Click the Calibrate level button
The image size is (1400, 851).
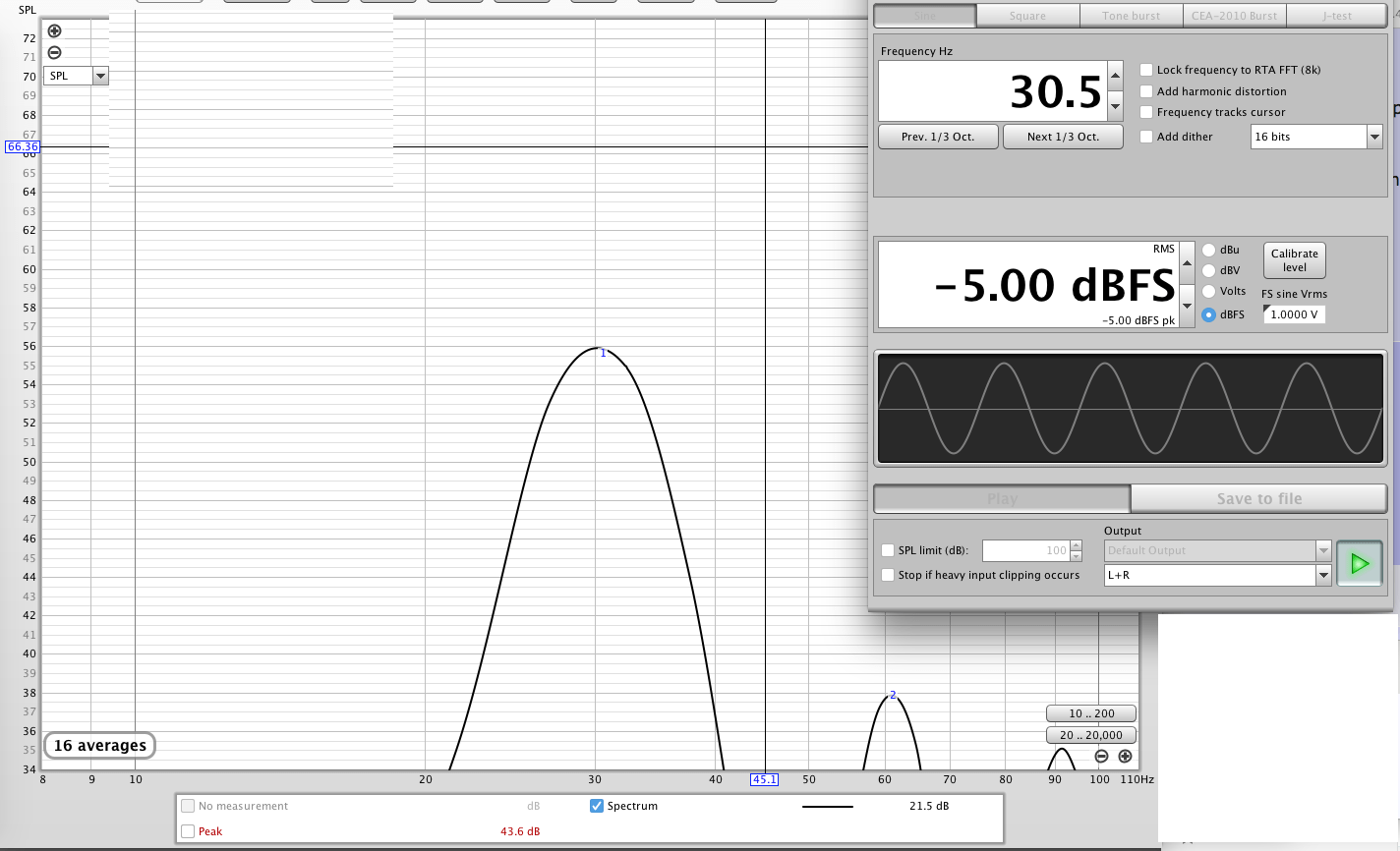point(1294,260)
